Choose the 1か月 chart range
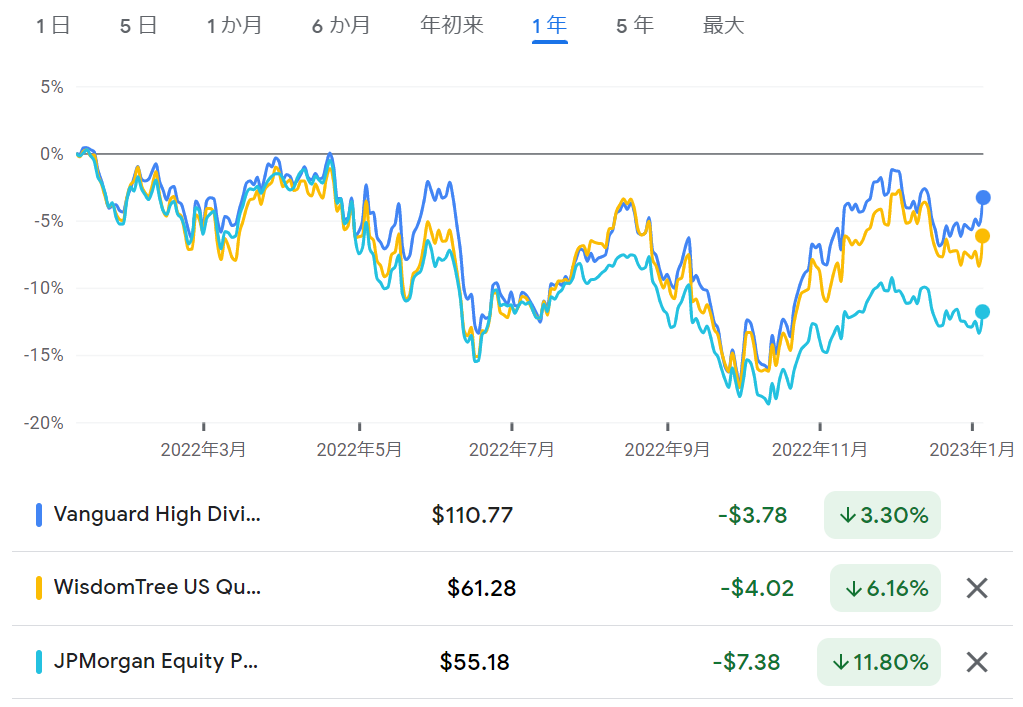The height and width of the screenshot is (707, 1023). (234, 25)
